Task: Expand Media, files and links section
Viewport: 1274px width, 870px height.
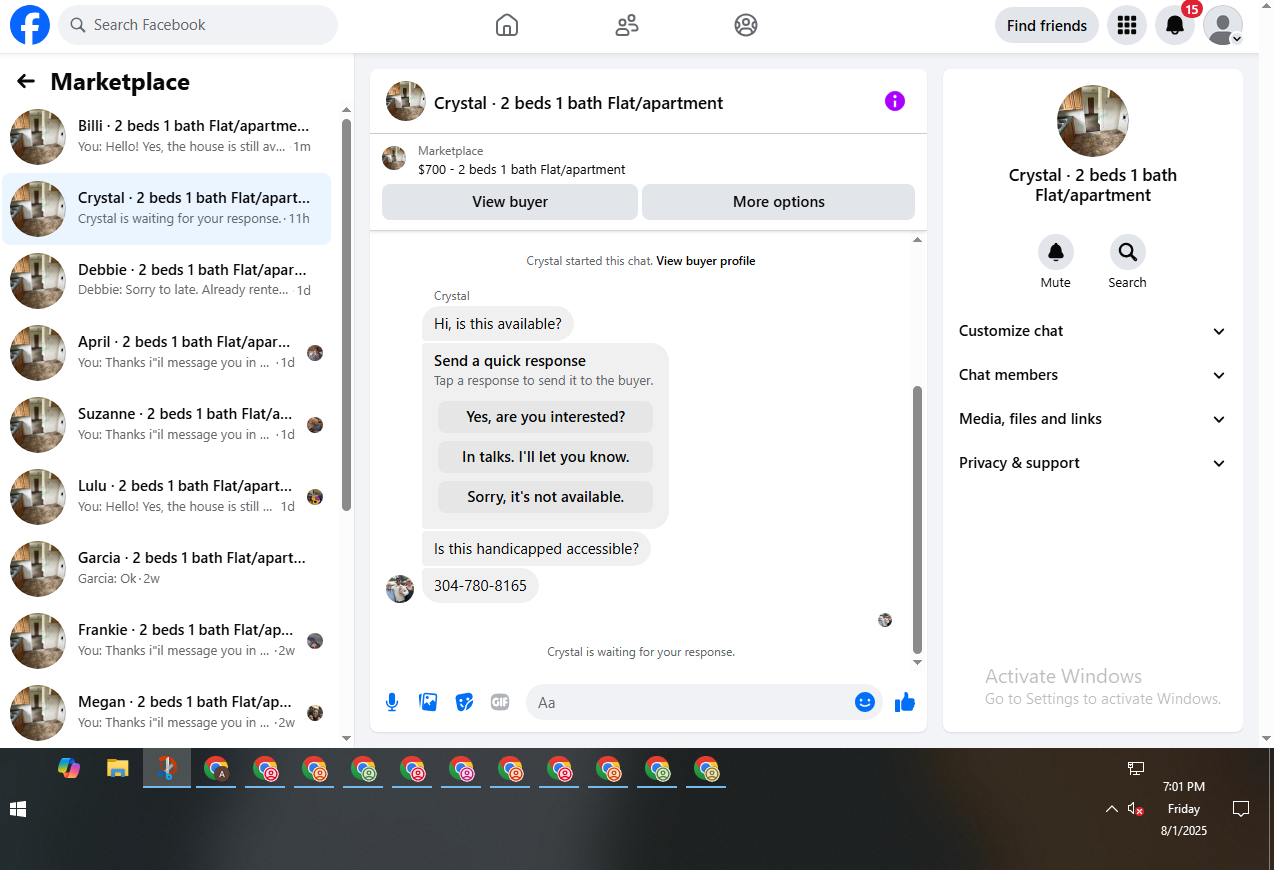Action: (1092, 419)
